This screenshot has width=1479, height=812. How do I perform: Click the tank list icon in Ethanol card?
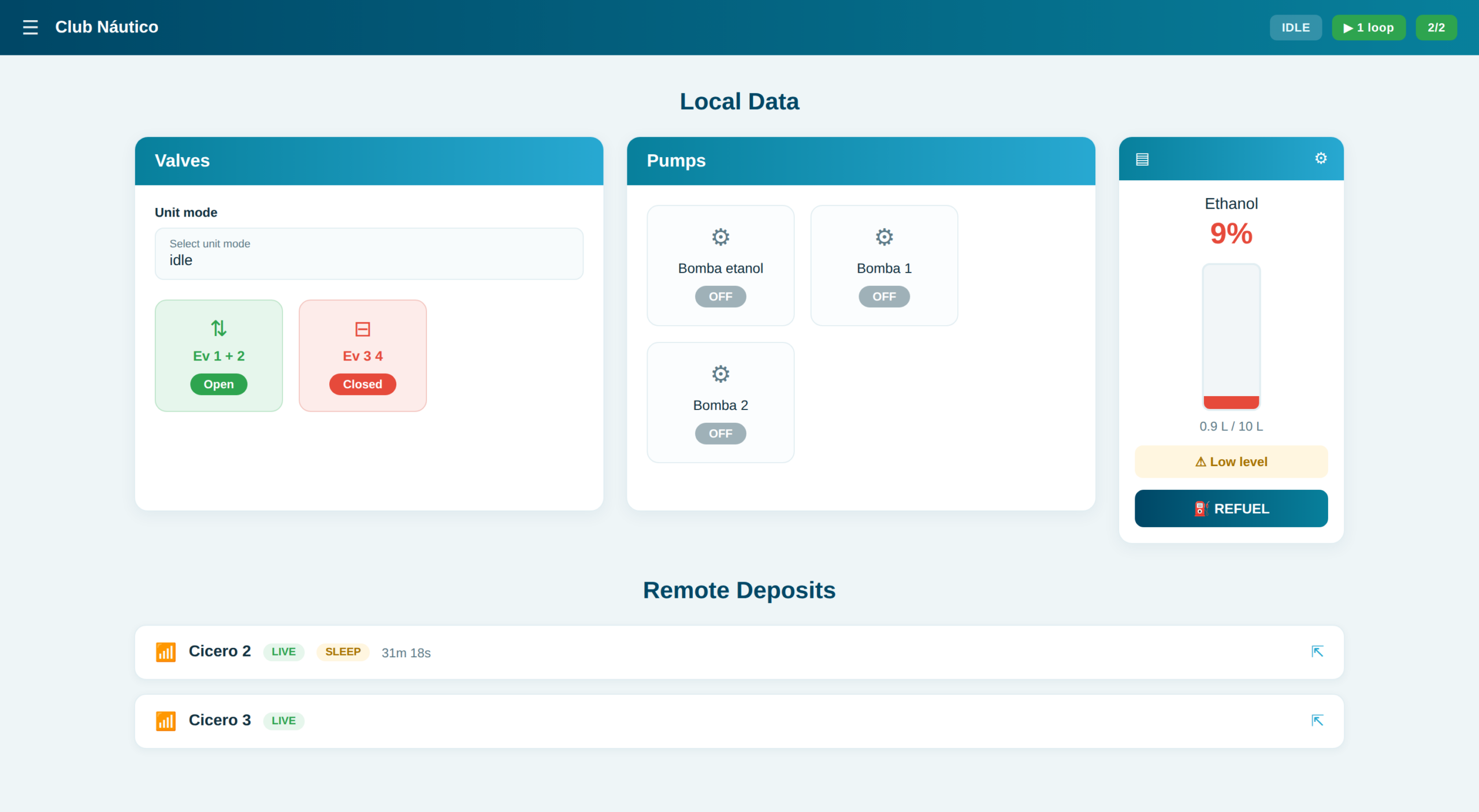1142,159
